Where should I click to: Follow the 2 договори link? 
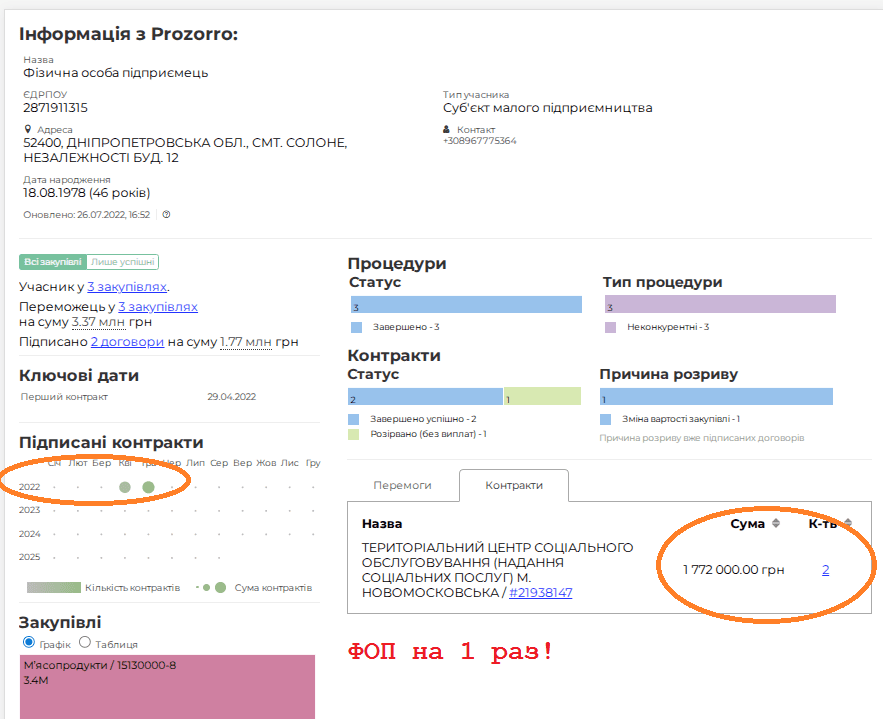click(x=127, y=342)
